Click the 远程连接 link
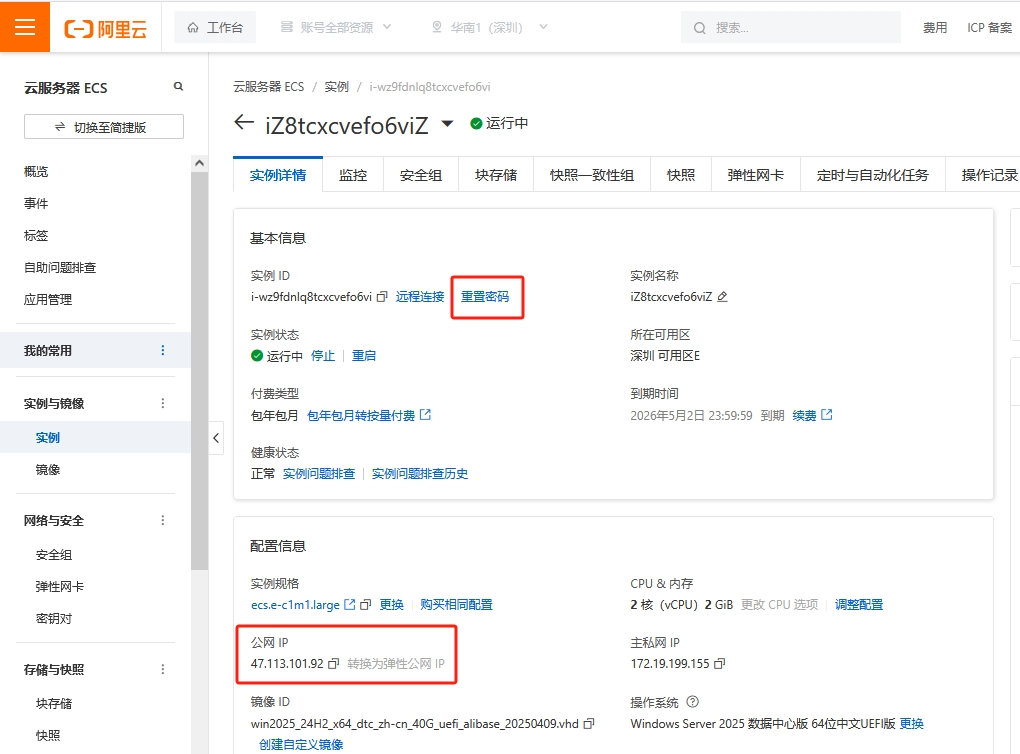Screen dimensions: 1020x754 click(x=420, y=297)
